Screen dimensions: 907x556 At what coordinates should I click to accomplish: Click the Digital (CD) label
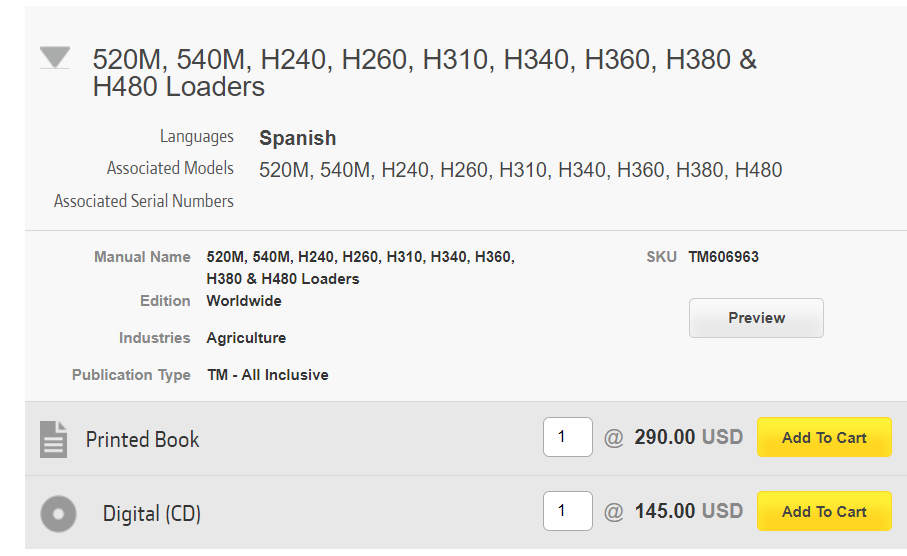pos(152,514)
